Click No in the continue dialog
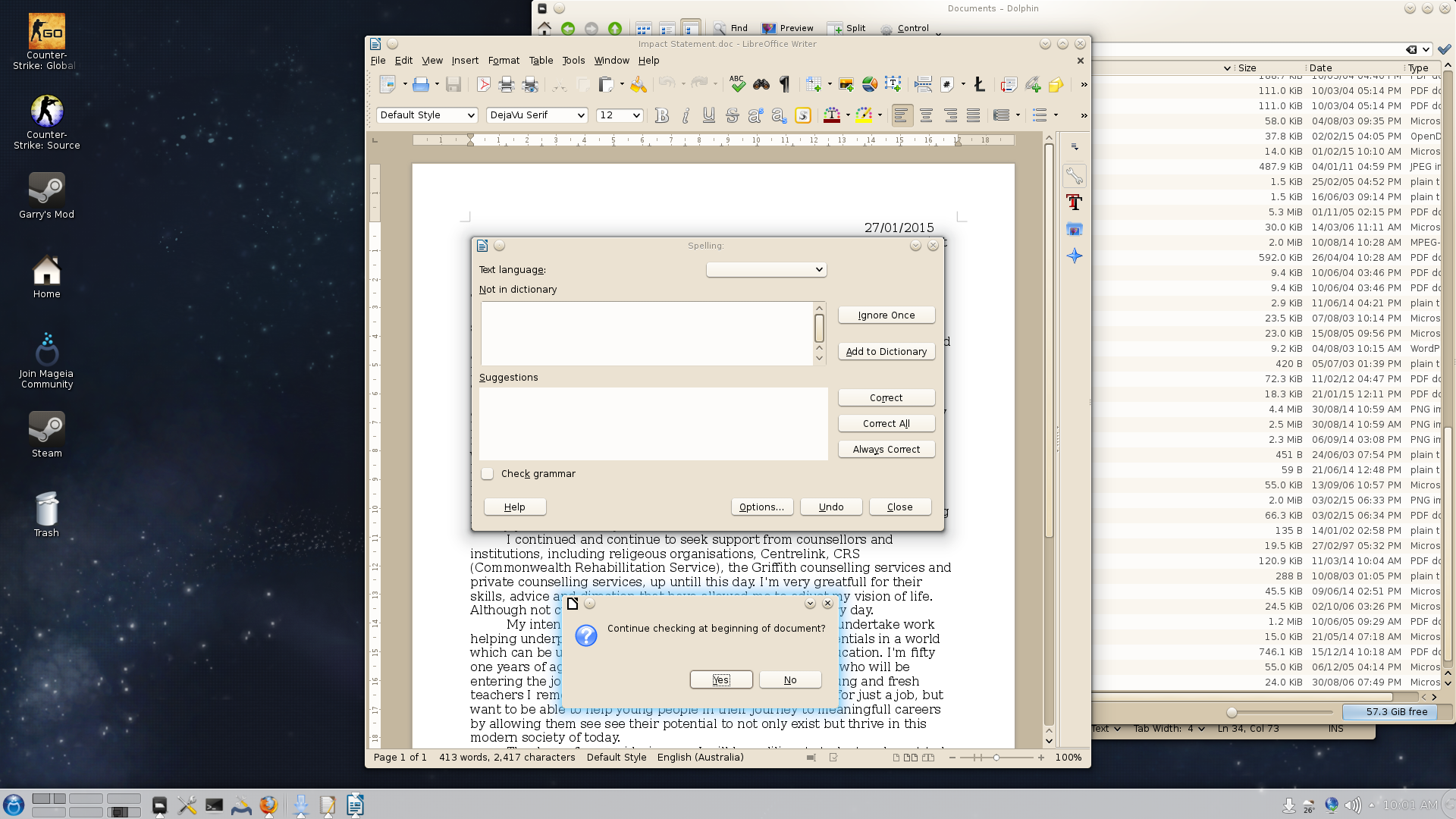Viewport: 1456px width, 819px height. point(790,680)
